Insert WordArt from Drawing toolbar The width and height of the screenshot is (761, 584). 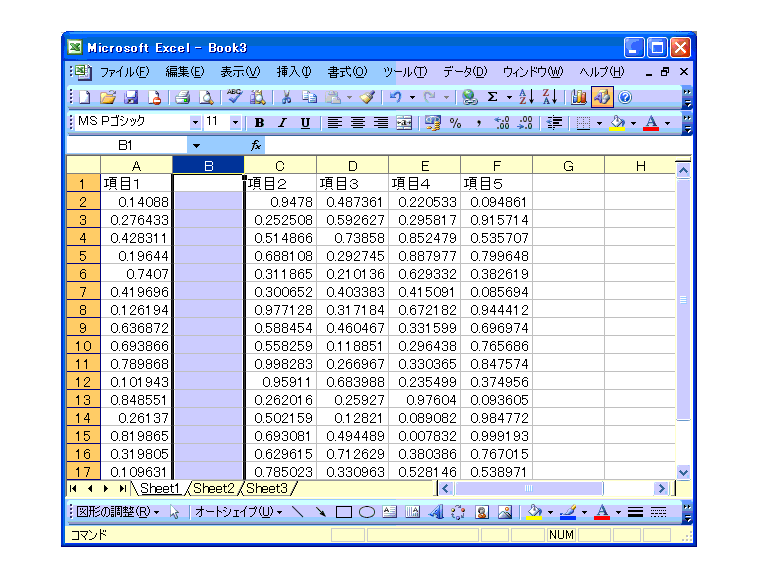click(436, 512)
